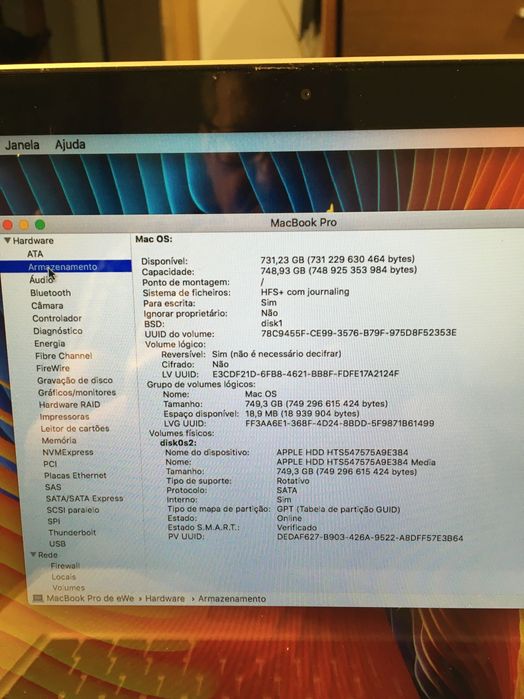Screen dimensions: 524x699
Task: Select PCI in the sidebar
Action: point(50,464)
